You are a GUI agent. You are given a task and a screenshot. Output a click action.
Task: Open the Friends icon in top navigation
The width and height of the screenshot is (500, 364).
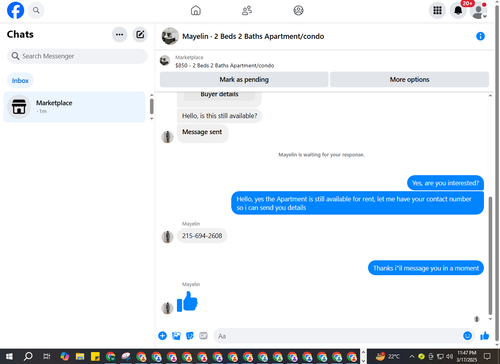tap(247, 10)
